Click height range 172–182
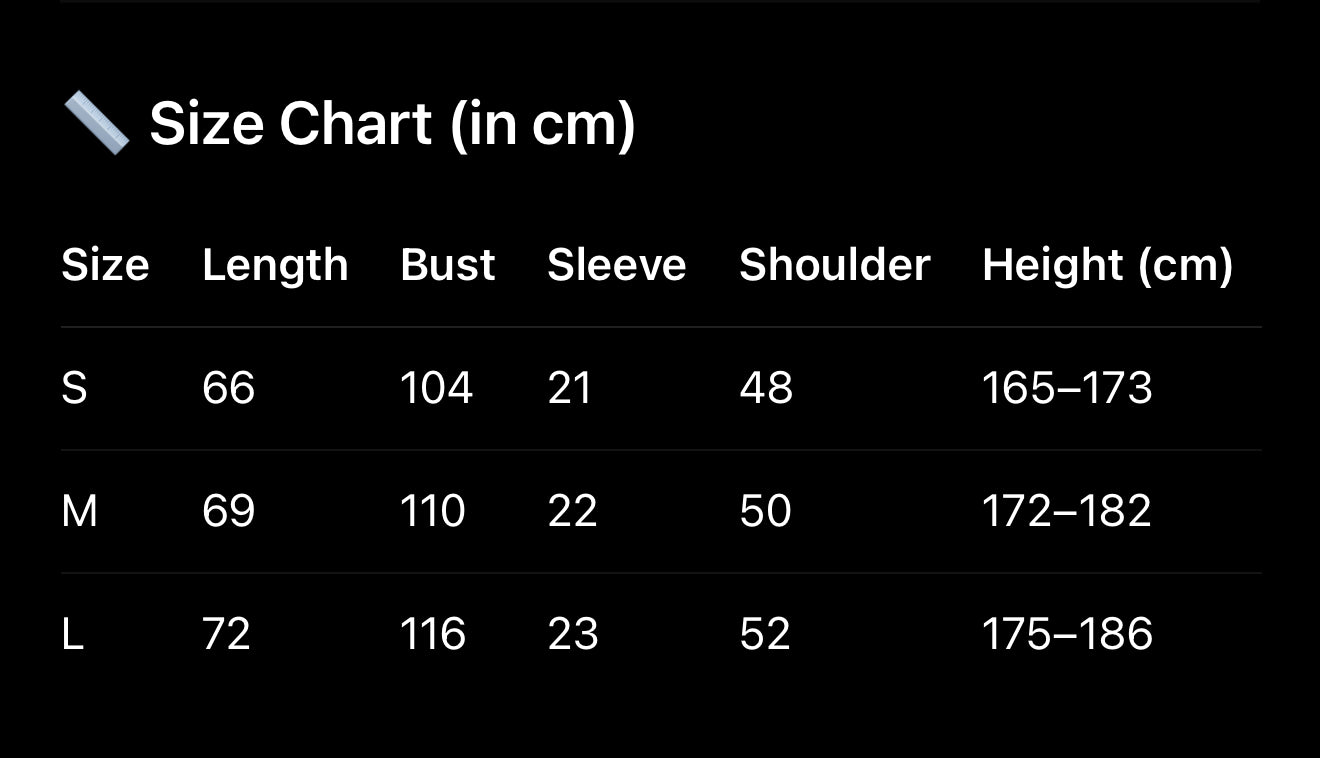The height and width of the screenshot is (758, 1320). tap(1067, 511)
